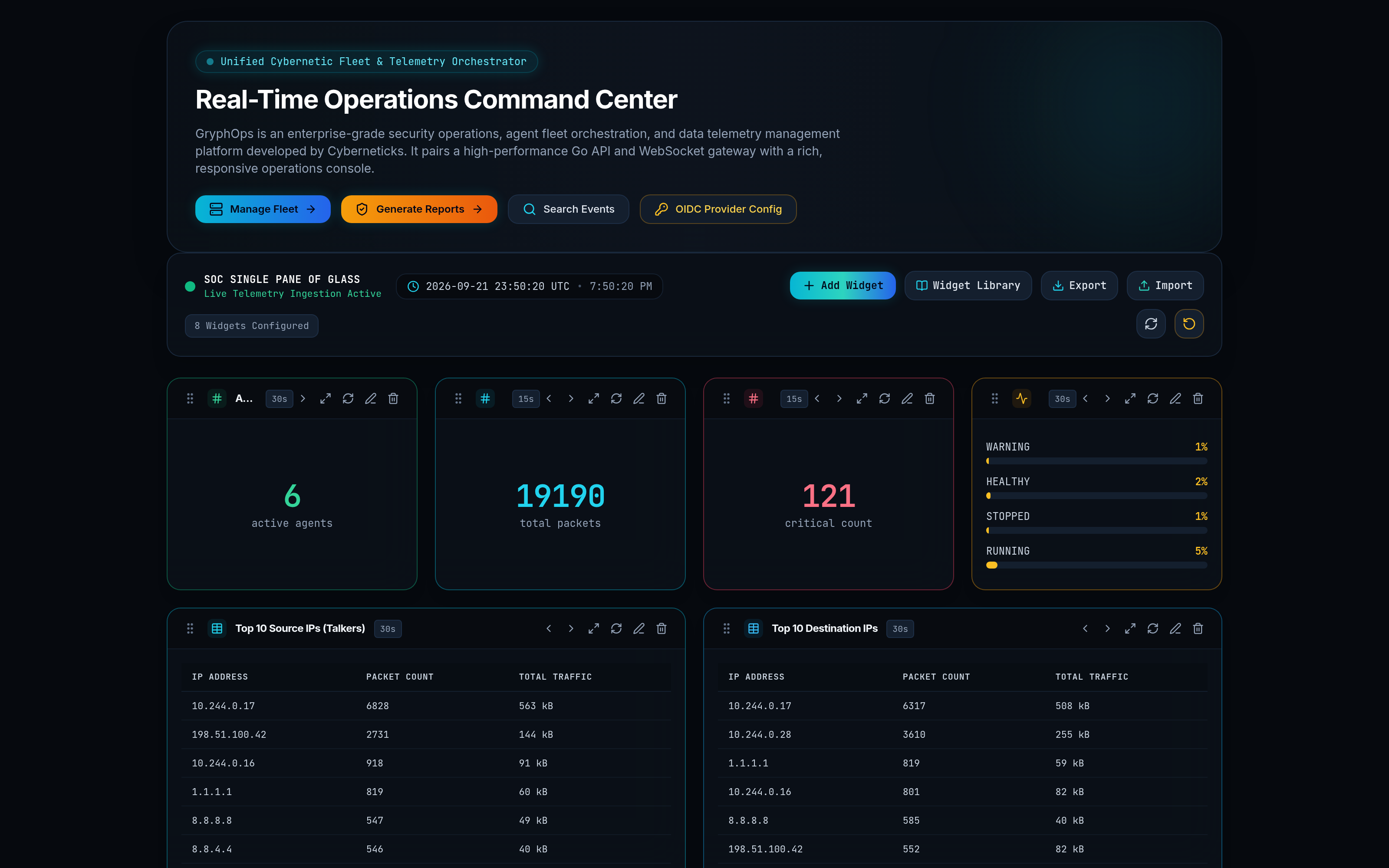The width and height of the screenshot is (1389, 868).
Task: Move critical count widget right with chevron
Action: tap(839, 398)
